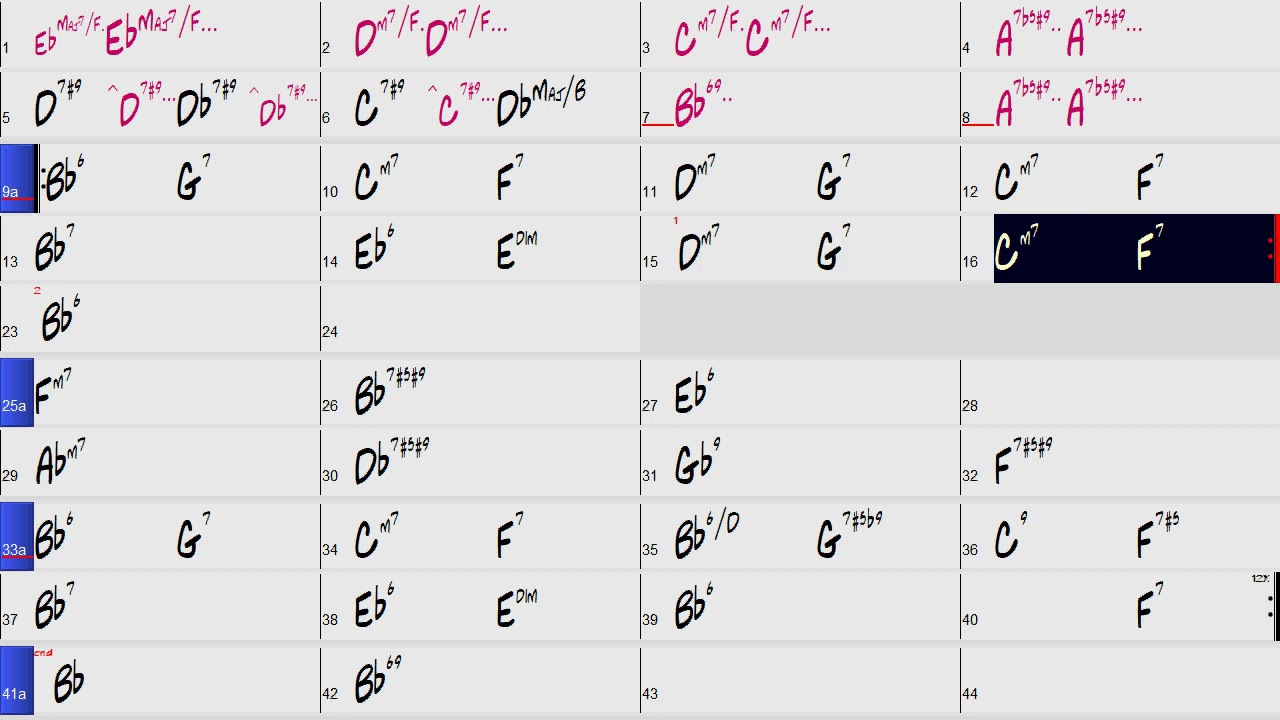Viewport: 1280px width, 720px height.
Task: Select the Bb69 chord in bar 42
Action: (x=378, y=680)
